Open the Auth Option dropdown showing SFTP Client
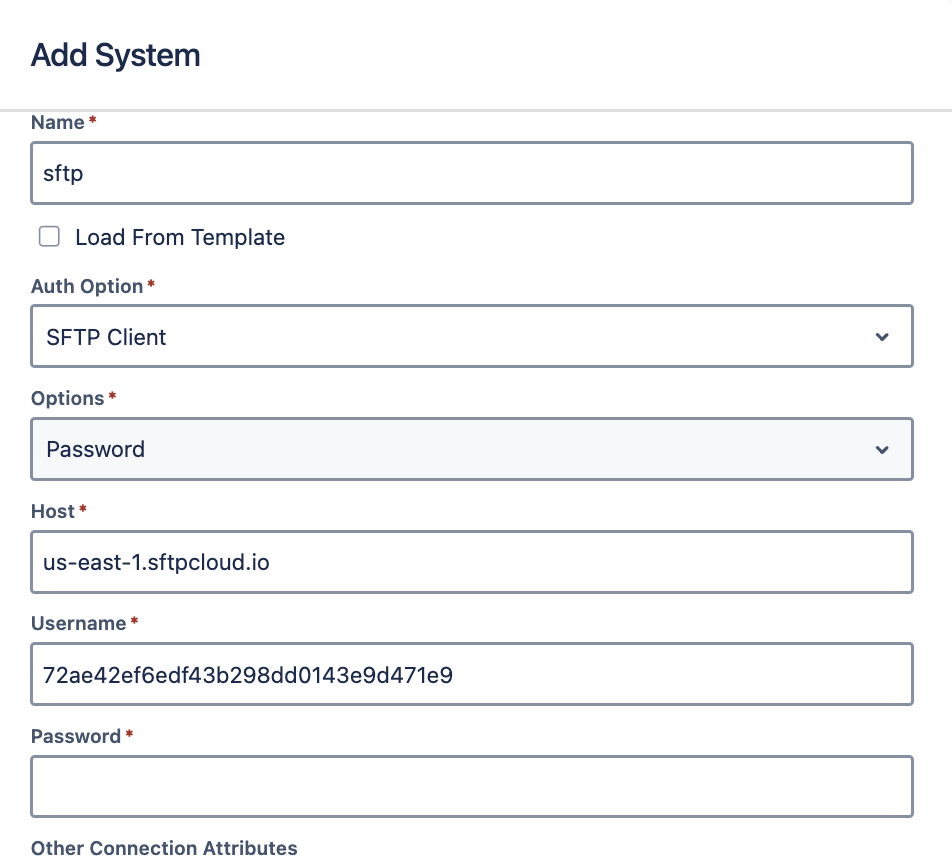 pyautogui.click(x=472, y=336)
